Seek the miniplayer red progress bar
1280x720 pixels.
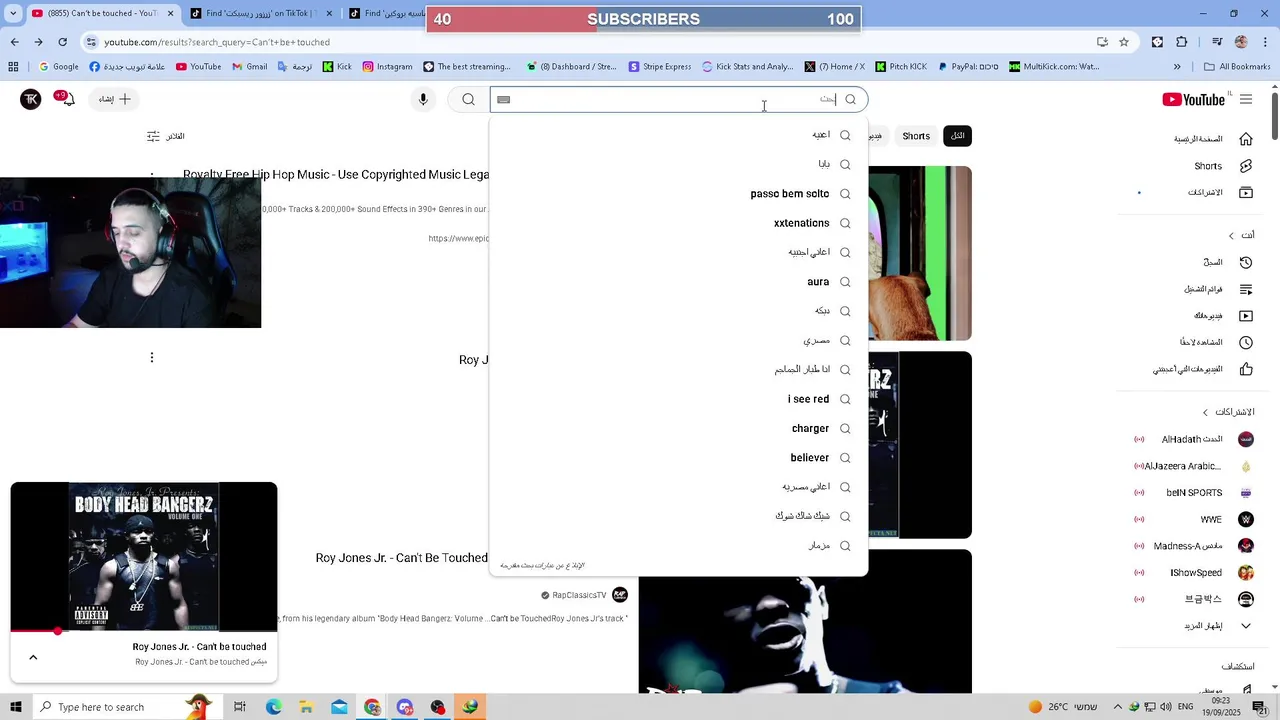pos(144,631)
